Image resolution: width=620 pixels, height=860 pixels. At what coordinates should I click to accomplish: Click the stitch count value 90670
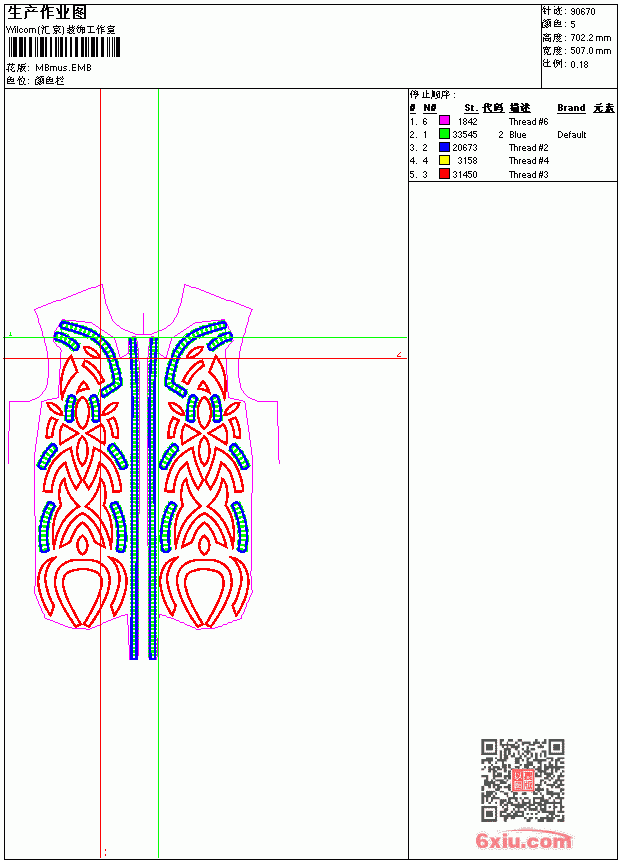[x=583, y=12]
